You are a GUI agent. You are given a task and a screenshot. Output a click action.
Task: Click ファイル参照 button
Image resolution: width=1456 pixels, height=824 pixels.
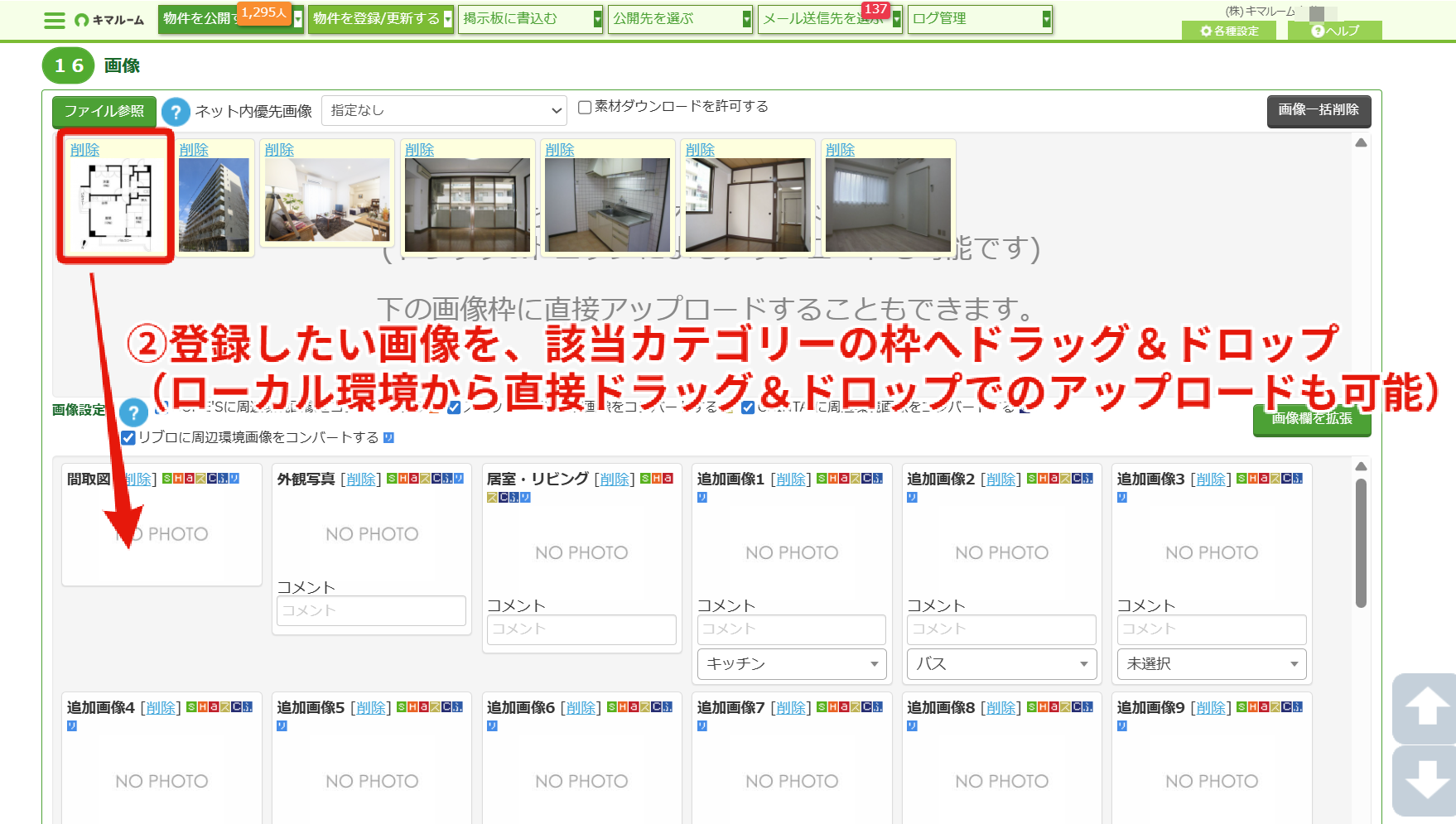click(104, 112)
